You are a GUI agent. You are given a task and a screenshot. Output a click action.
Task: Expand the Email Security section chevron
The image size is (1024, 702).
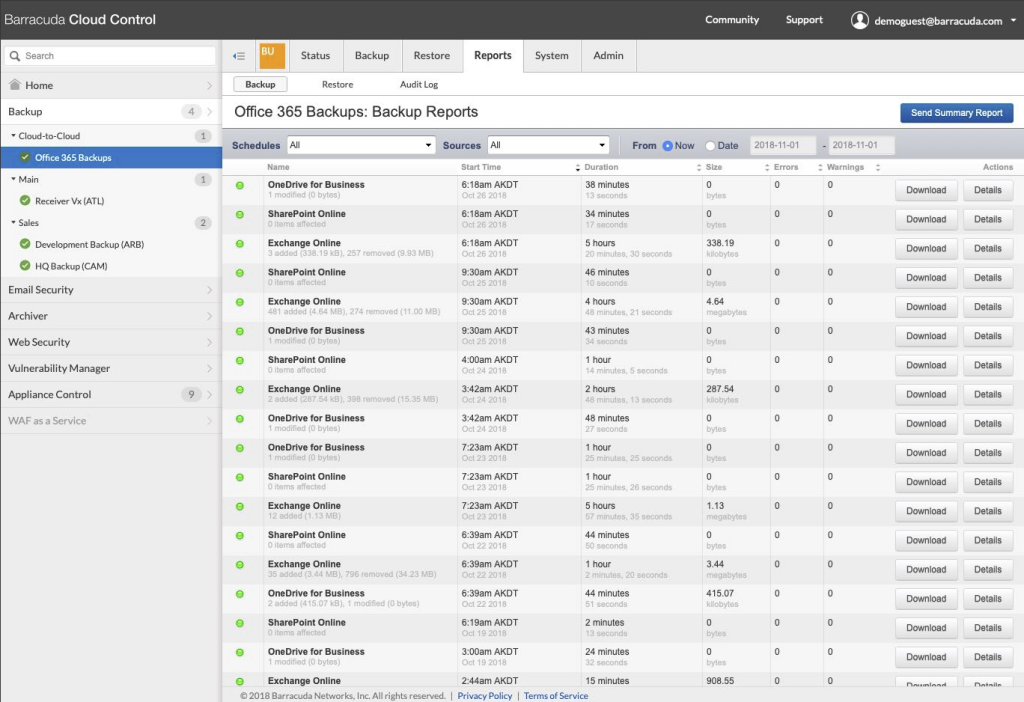(x=209, y=290)
